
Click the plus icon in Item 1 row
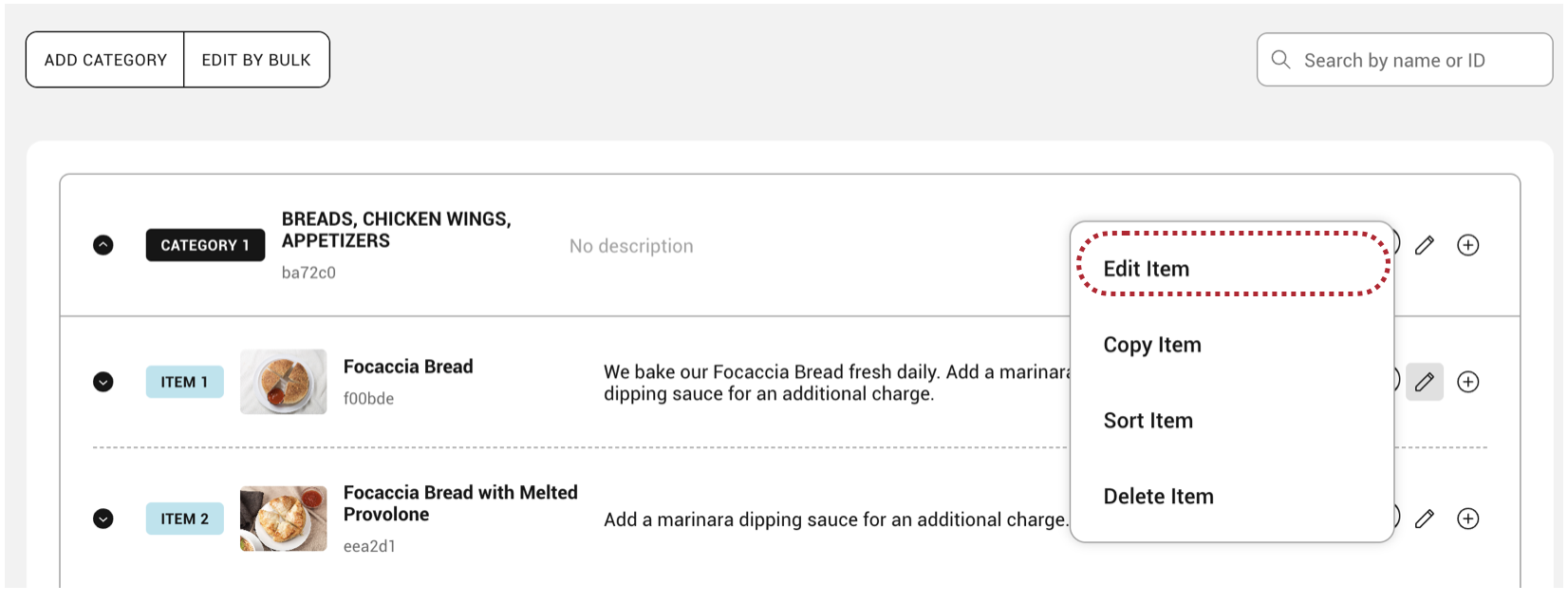tap(1467, 383)
